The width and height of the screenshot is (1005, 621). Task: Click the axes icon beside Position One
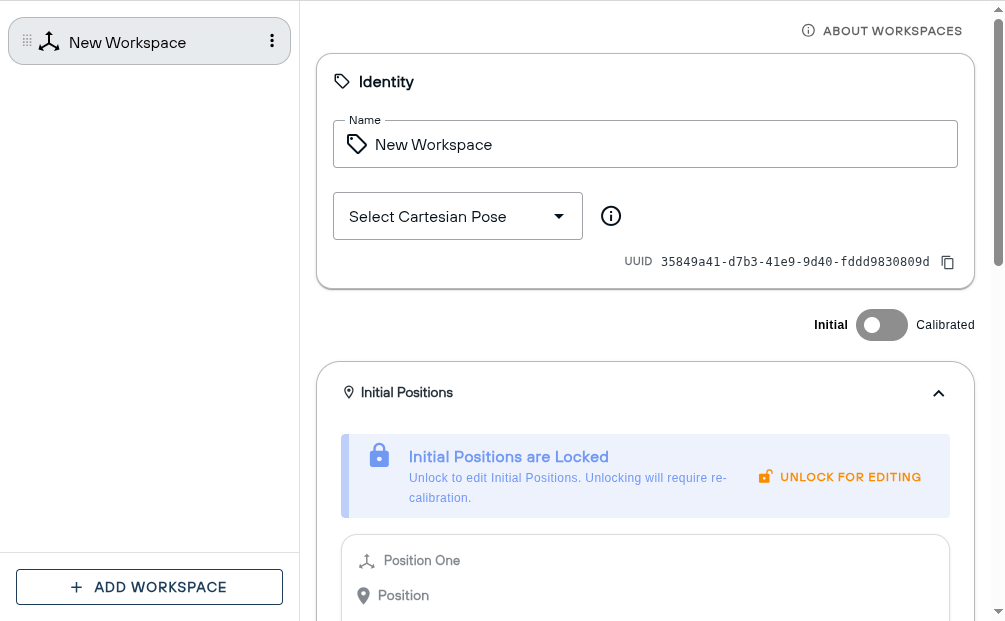pos(366,561)
